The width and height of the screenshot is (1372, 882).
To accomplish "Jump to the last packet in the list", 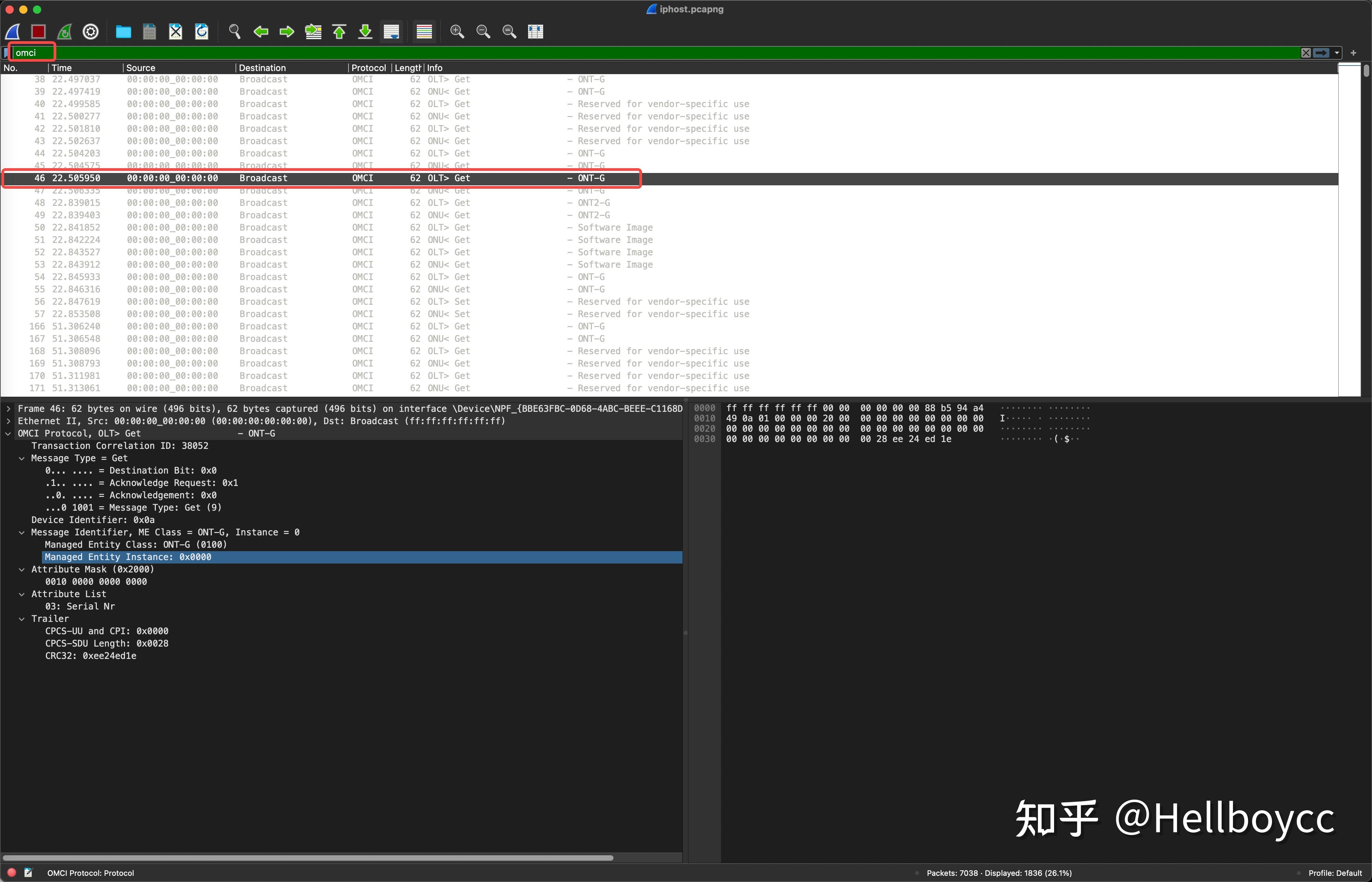I will pyautogui.click(x=365, y=32).
